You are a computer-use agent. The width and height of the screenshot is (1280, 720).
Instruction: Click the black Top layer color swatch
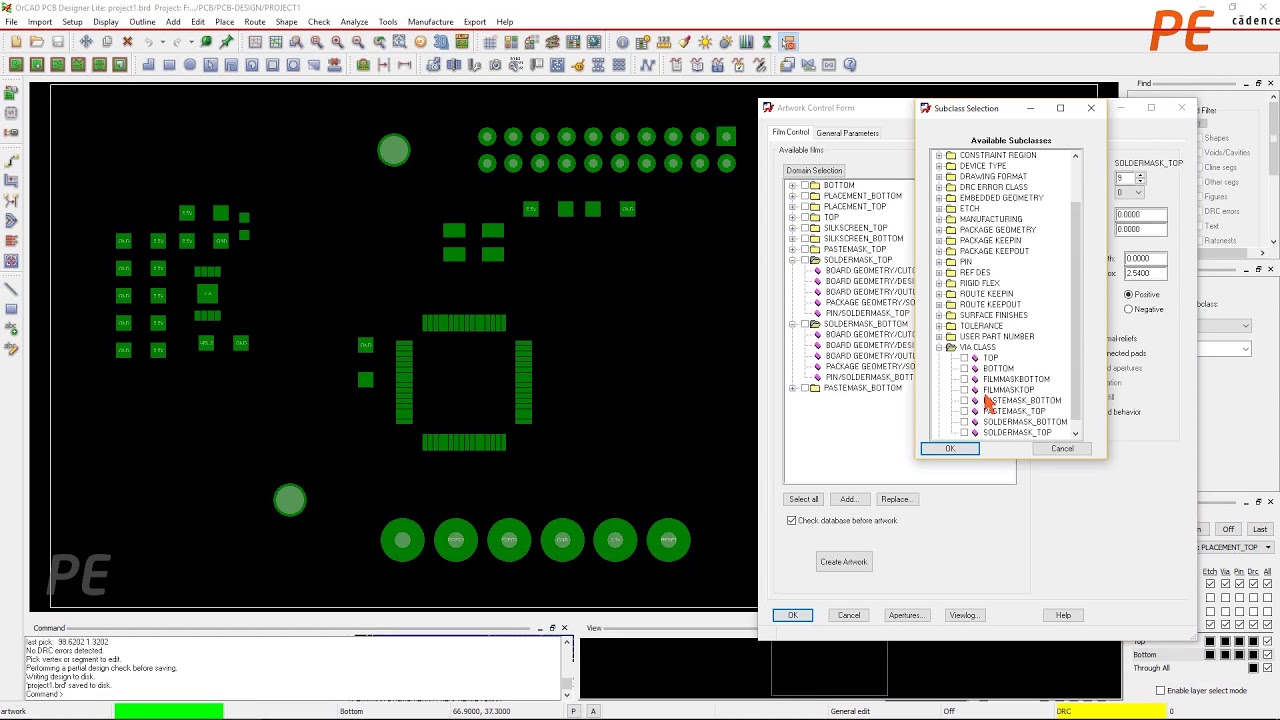click(1210, 642)
